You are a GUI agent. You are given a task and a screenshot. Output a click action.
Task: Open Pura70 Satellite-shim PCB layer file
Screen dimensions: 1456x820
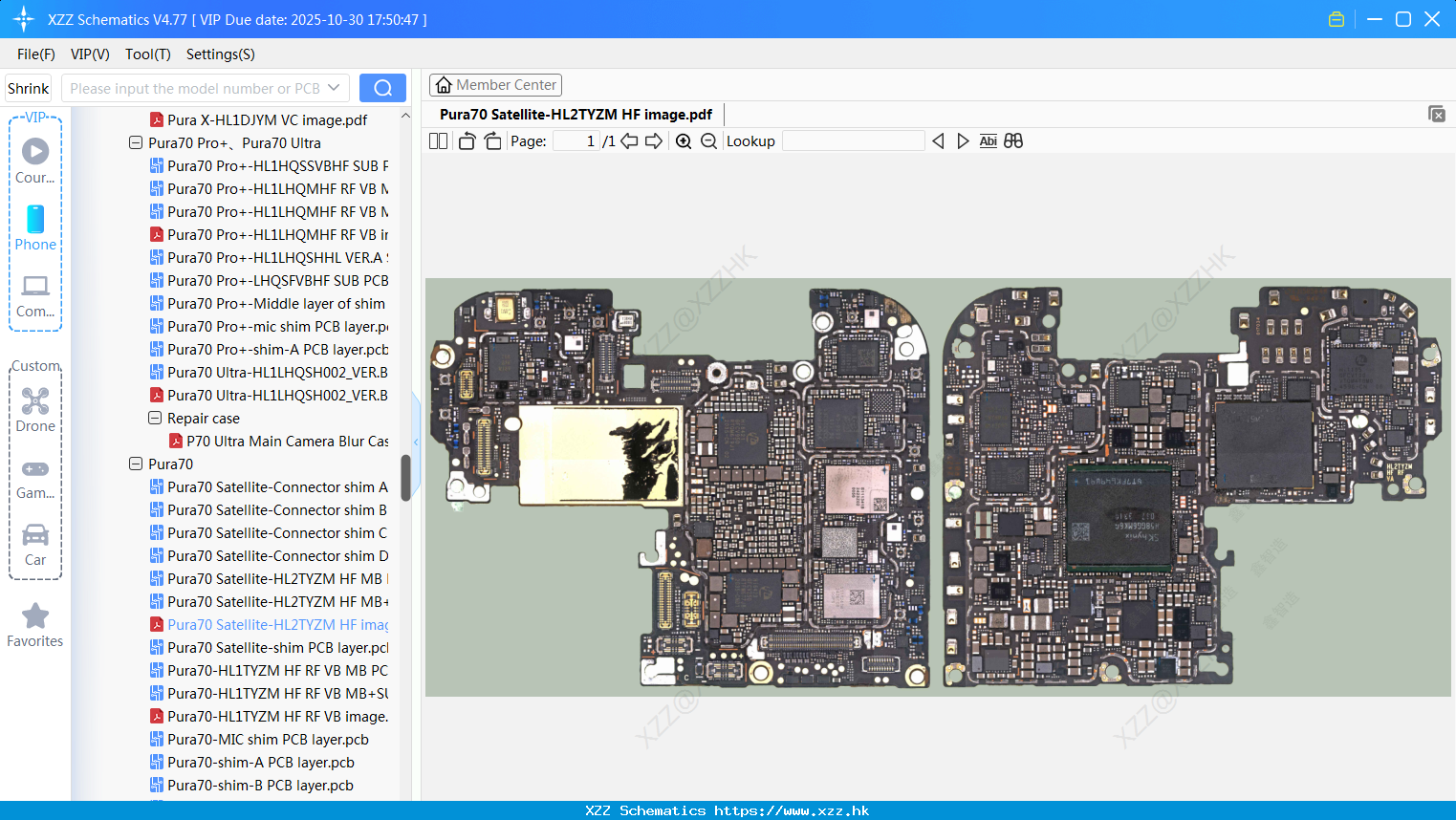(269, 647)
